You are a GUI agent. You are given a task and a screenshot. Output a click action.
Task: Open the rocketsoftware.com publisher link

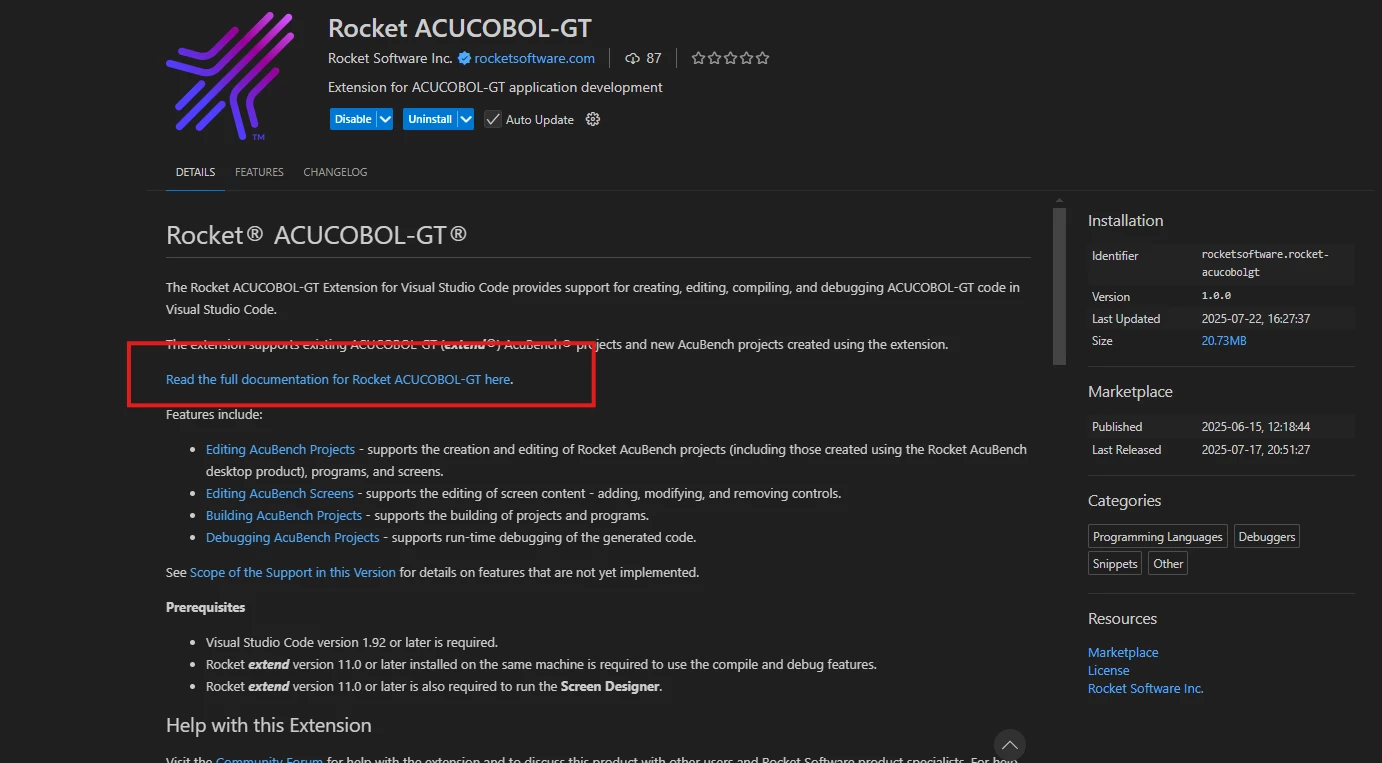pos(534,58)
